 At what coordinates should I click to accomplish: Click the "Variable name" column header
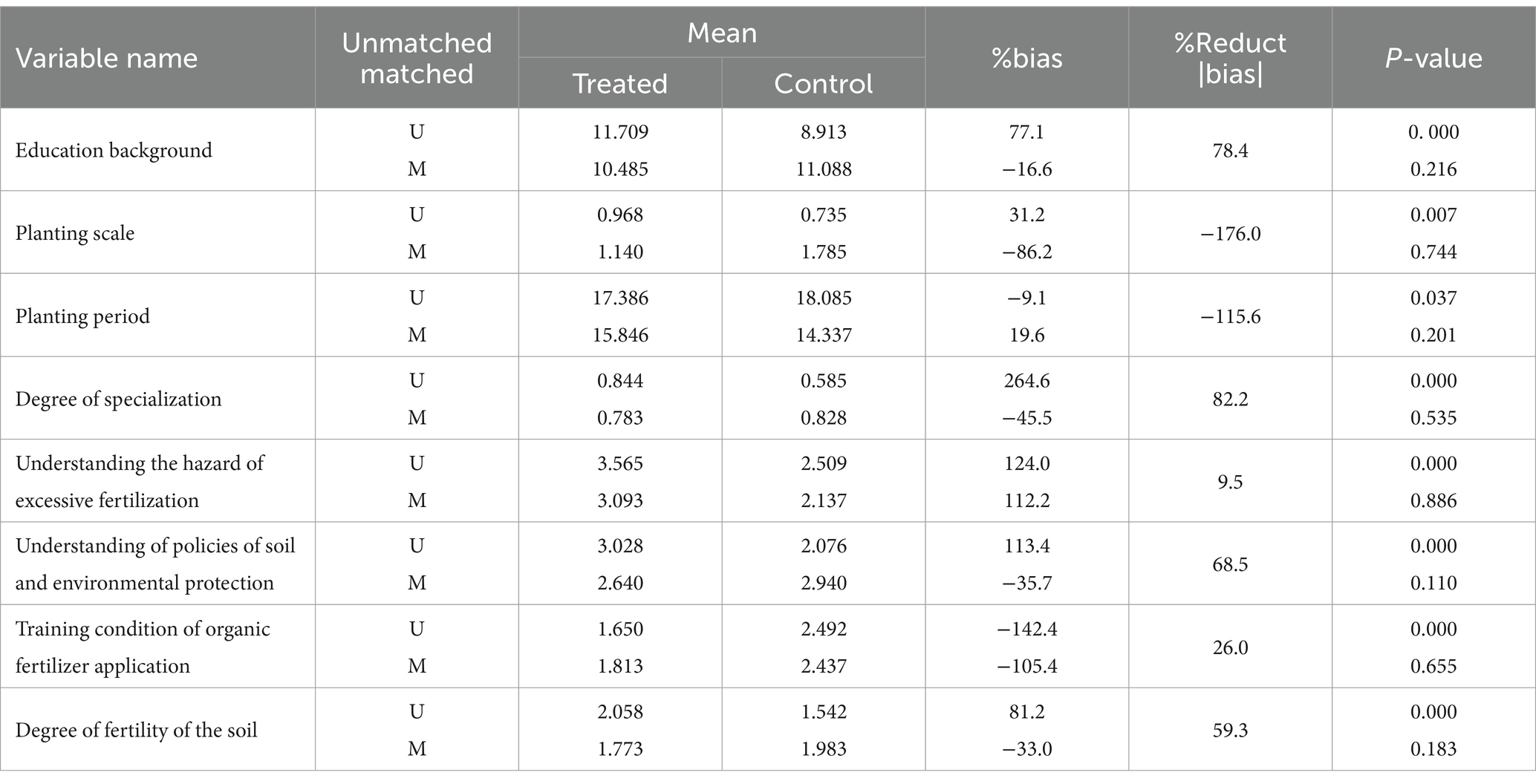(x=107, y=59)
